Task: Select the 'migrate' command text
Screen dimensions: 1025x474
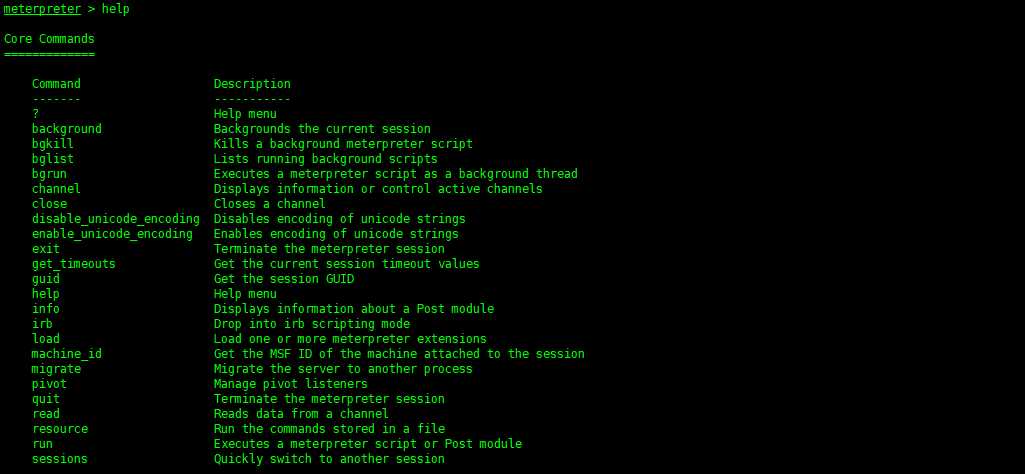Action: pyautogui.click(x=56, y=369)
